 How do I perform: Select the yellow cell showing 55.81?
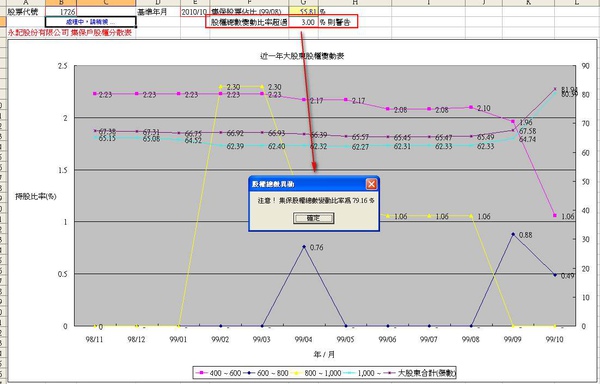coord(303,12)
